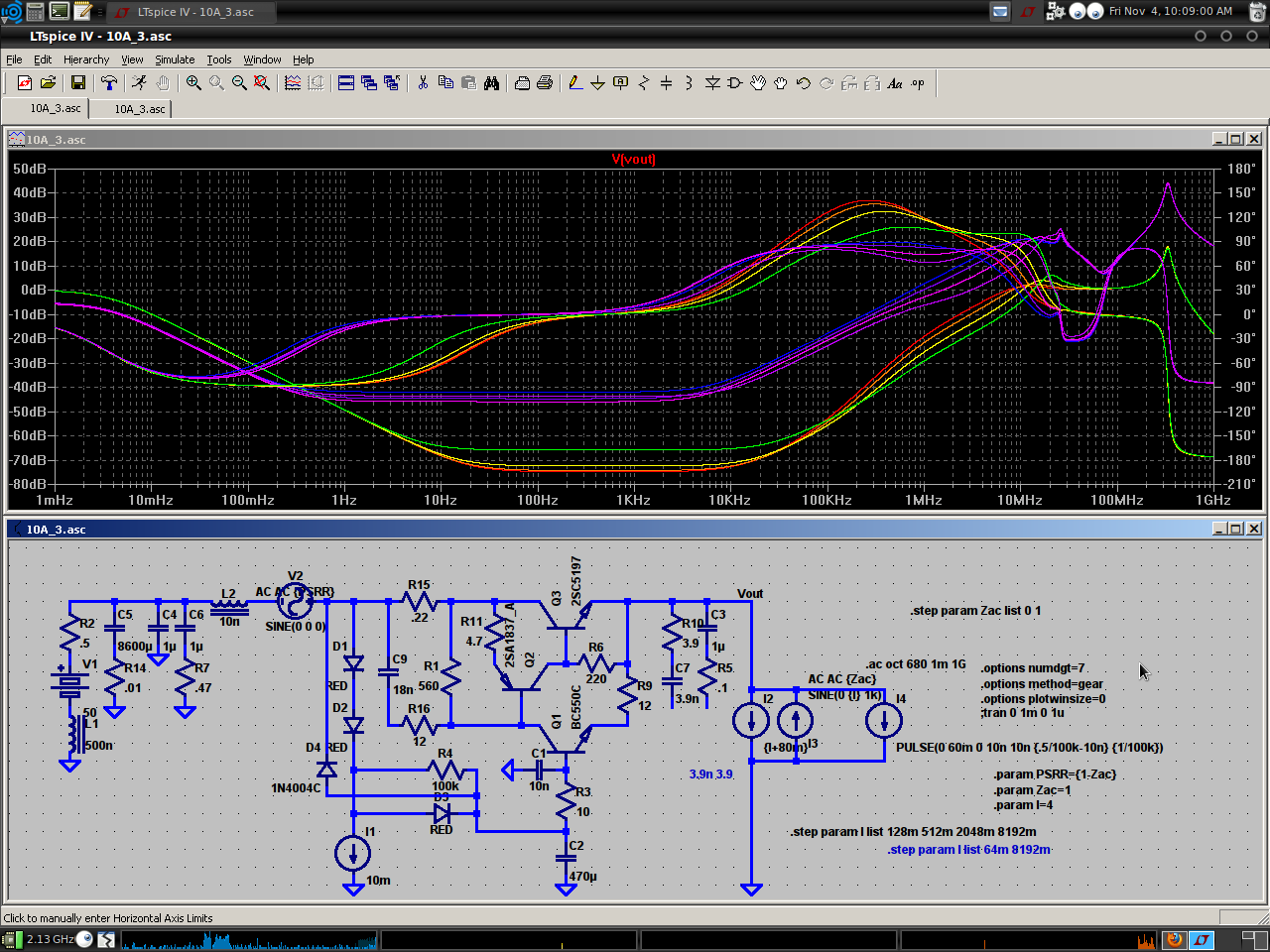Click the PULSE current source I4 value text

1029,748
